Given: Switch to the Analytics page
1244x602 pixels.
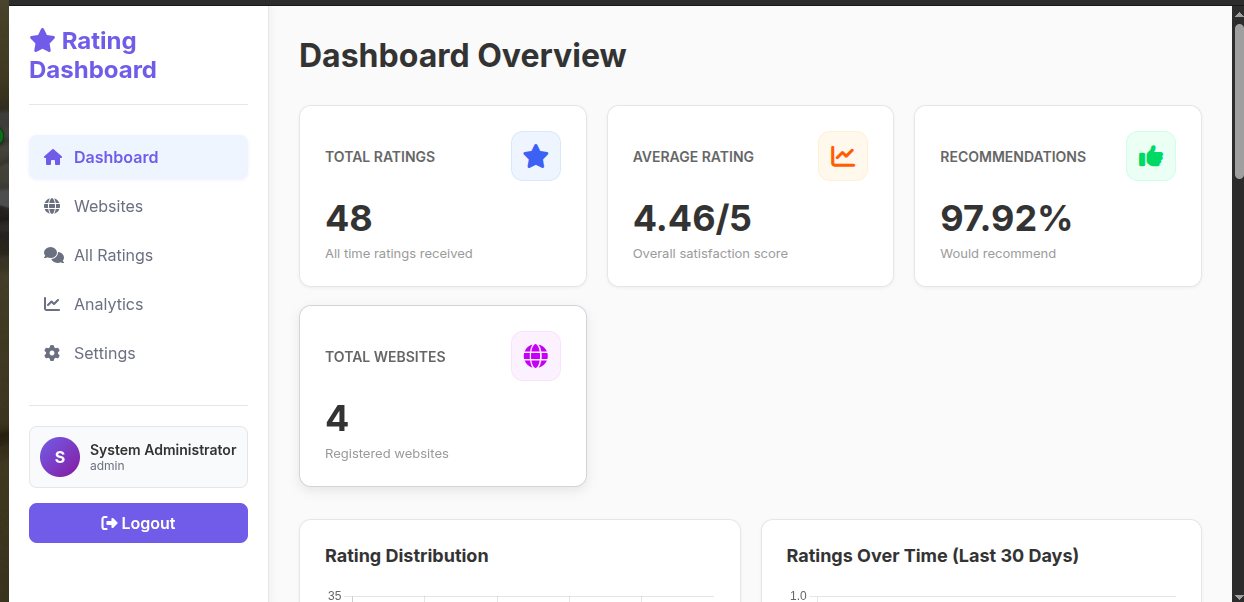Looking at the screenshot, I should 108,304.
